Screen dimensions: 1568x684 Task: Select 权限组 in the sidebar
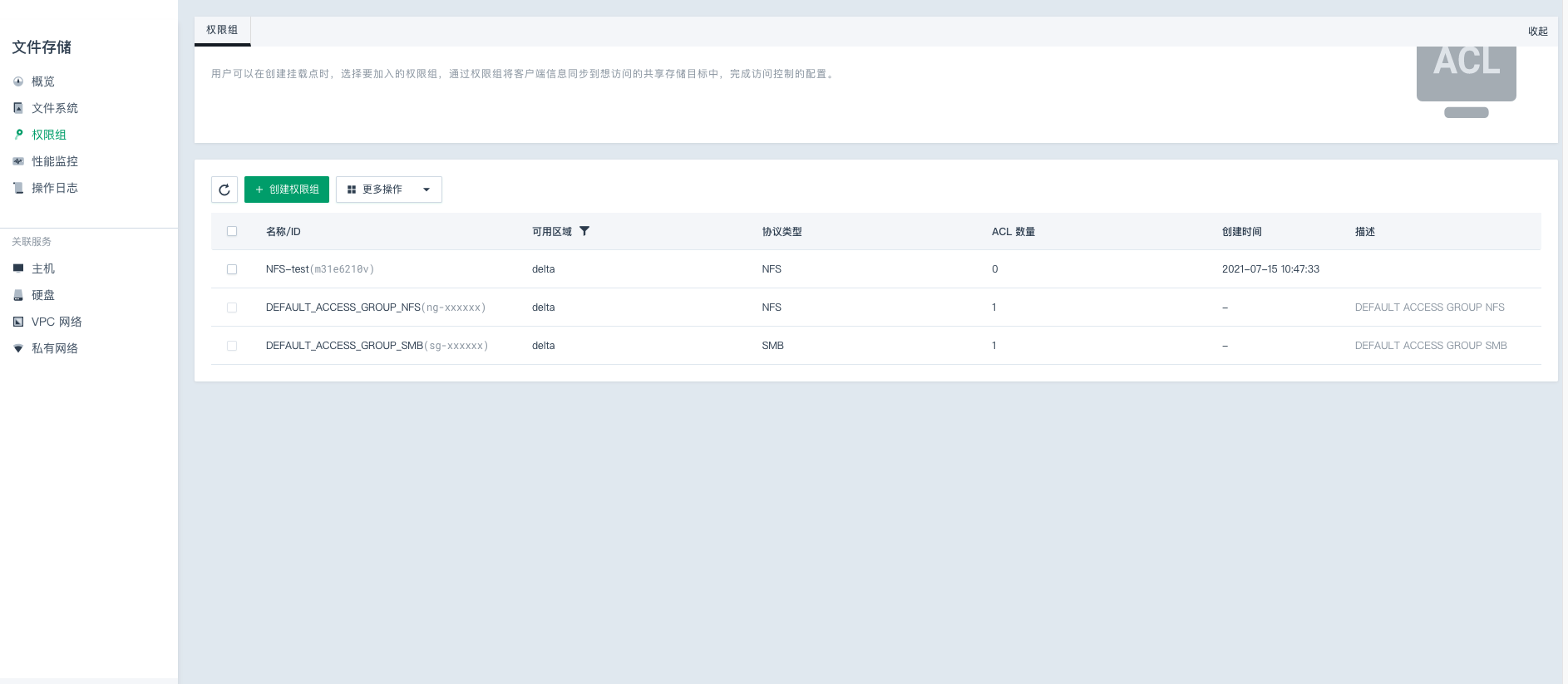[x=49, y=135]
